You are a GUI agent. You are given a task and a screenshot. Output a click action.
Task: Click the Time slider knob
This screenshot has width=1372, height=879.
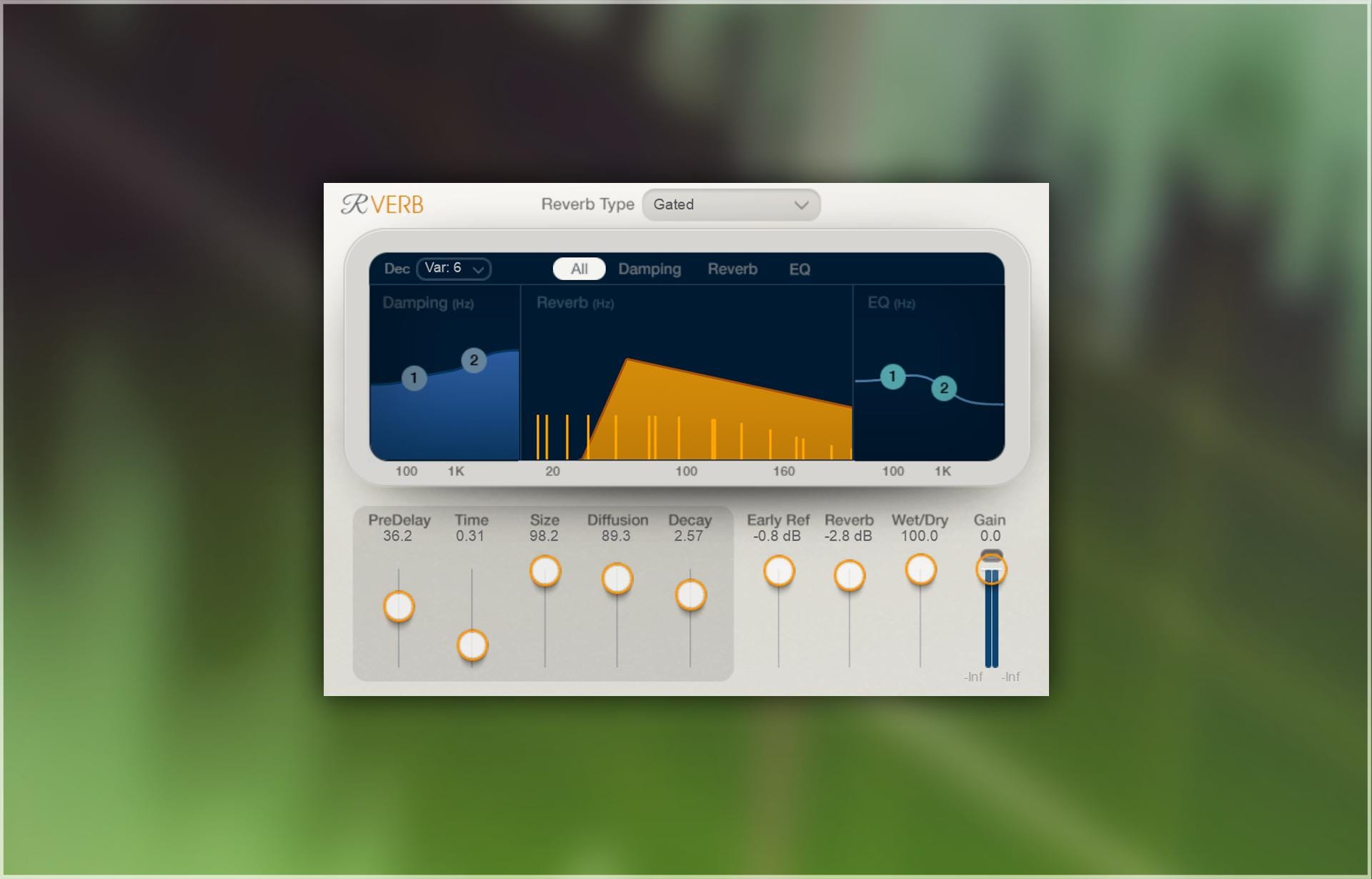pos(472,645)
